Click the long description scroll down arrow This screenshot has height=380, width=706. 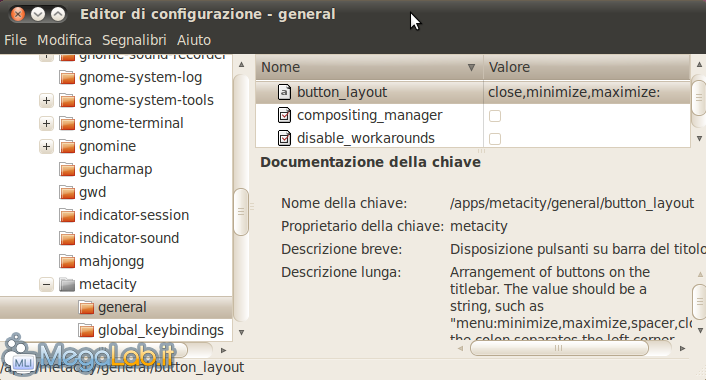pyautogui.click(x=700, y=330)
